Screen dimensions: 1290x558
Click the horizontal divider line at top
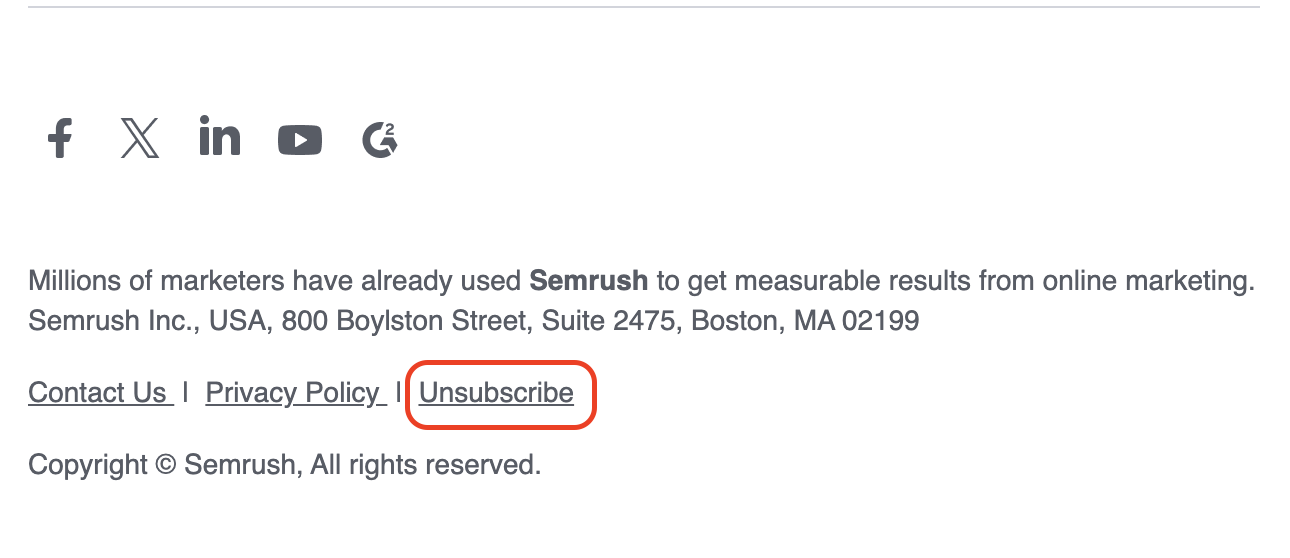click(x=644, y=8)
